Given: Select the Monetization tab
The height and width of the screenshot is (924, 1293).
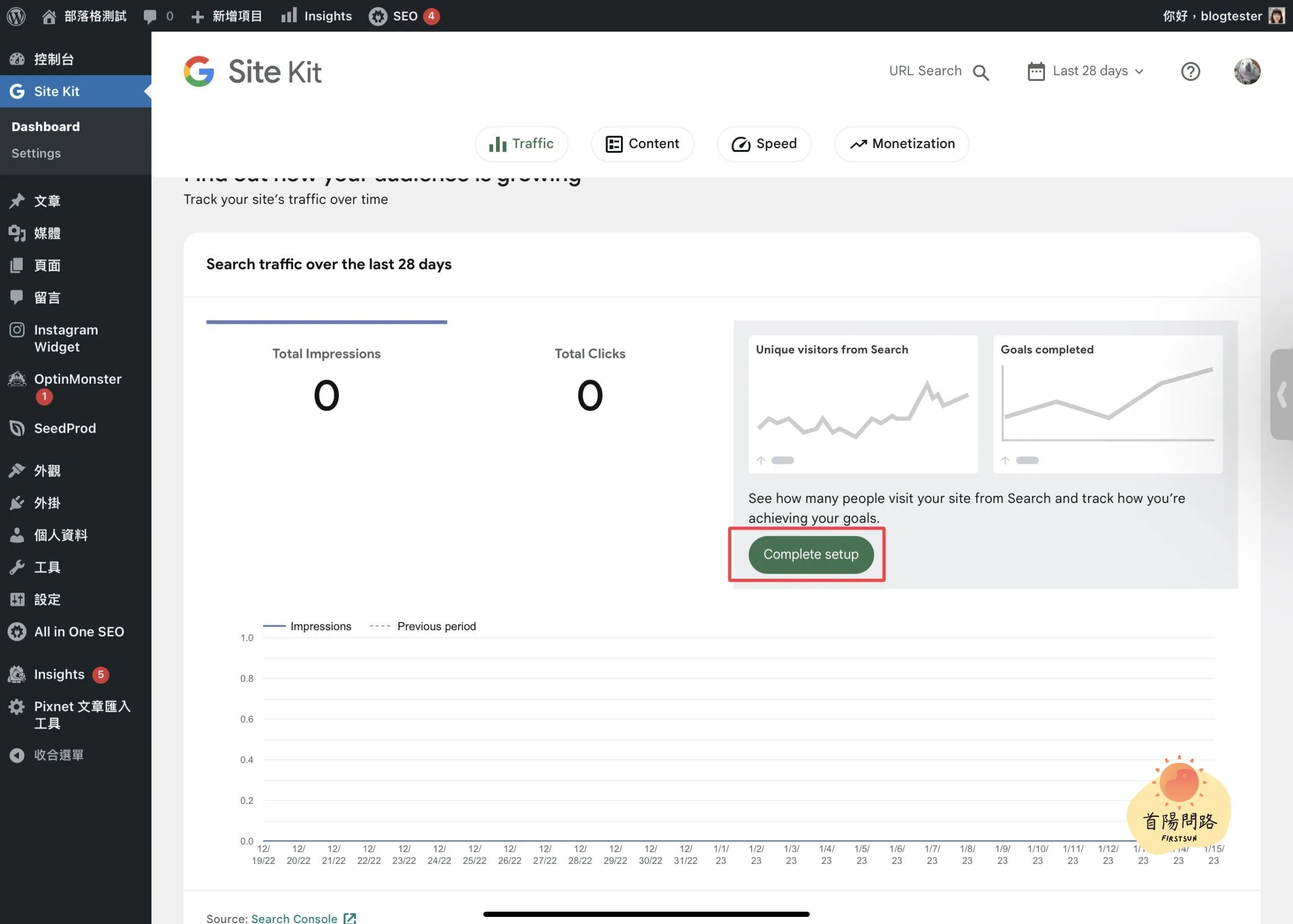Looking at the screenshot, I should click(x=902, y=144).
